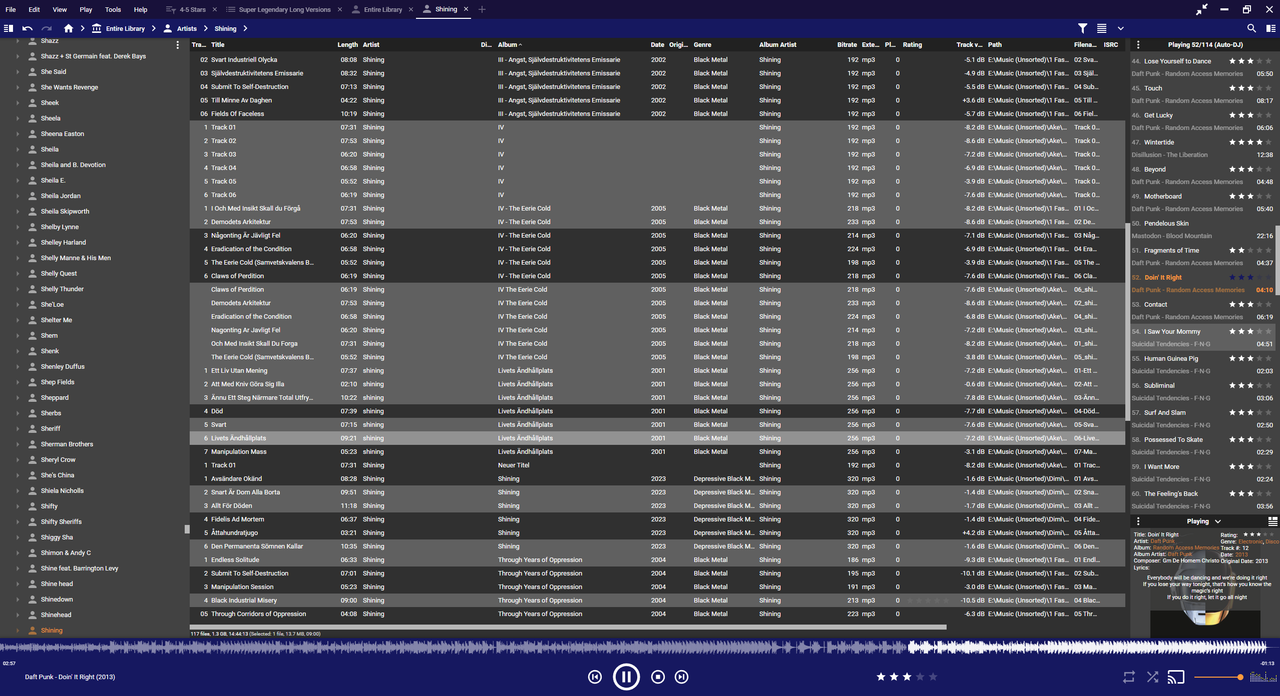Click the cast to device icon
This screenshot has height=696, width=1280.
[x=1176, y=677]
